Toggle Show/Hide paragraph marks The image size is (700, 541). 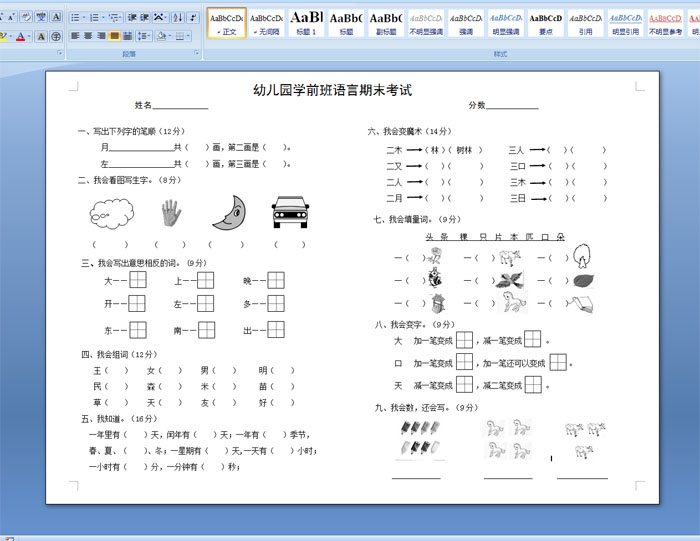pyautogui.click(x=193, y=17)
